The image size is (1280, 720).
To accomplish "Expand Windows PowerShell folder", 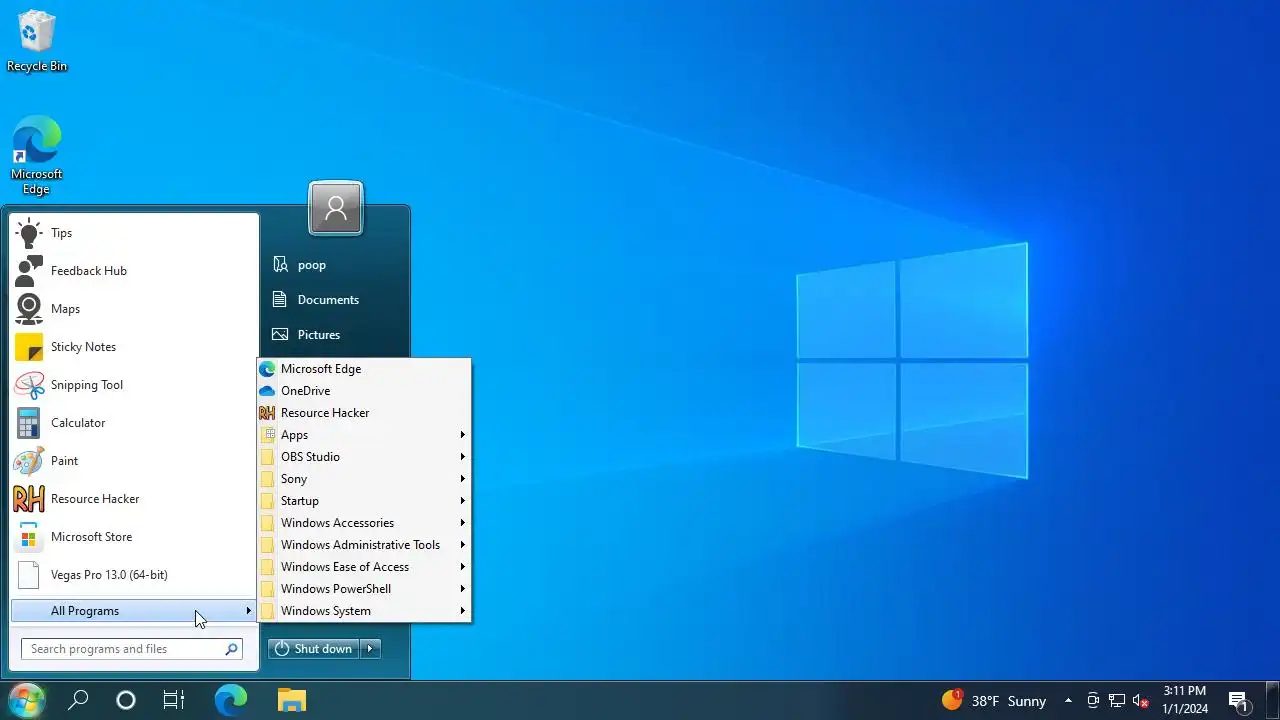I will tap(364, 589).
